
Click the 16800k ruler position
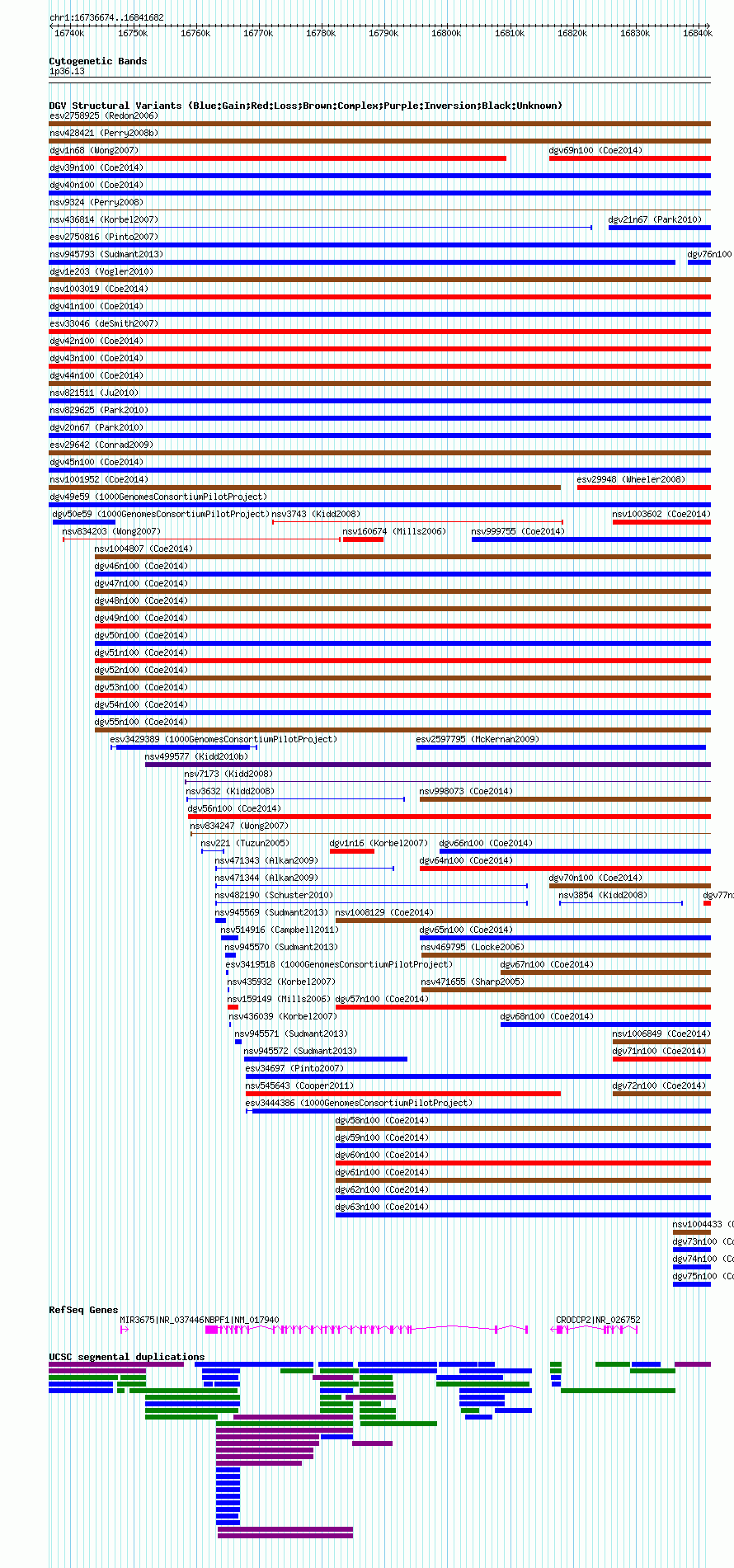[x=446, y=34]
